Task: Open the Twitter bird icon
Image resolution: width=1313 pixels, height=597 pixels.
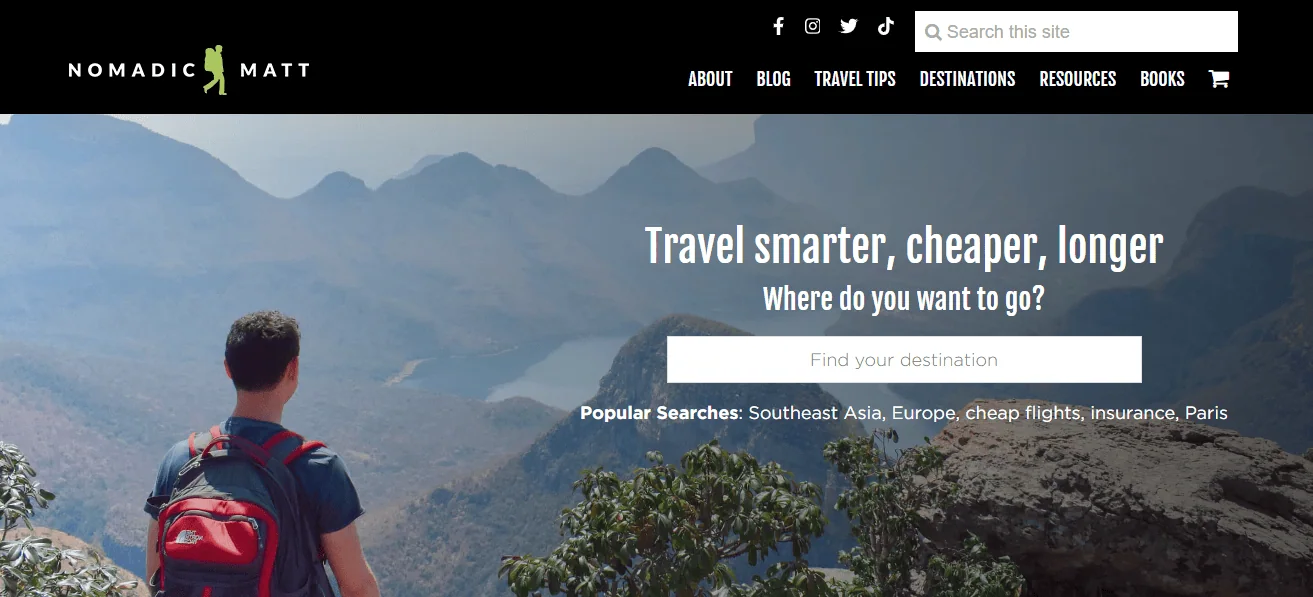Action: pyautogui.click(x=849, y=27)
